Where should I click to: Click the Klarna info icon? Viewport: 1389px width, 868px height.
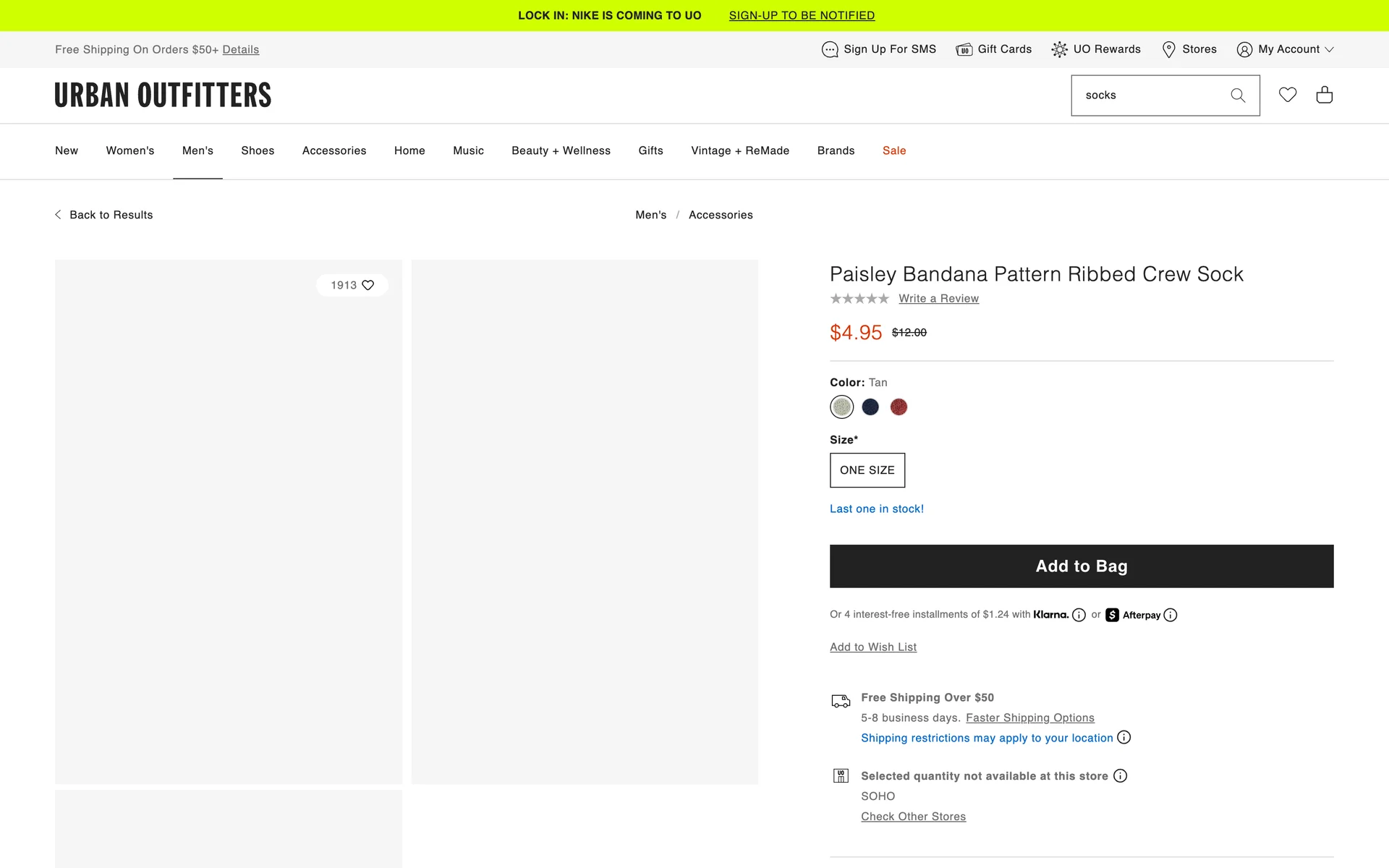[x=1079, y=615]
